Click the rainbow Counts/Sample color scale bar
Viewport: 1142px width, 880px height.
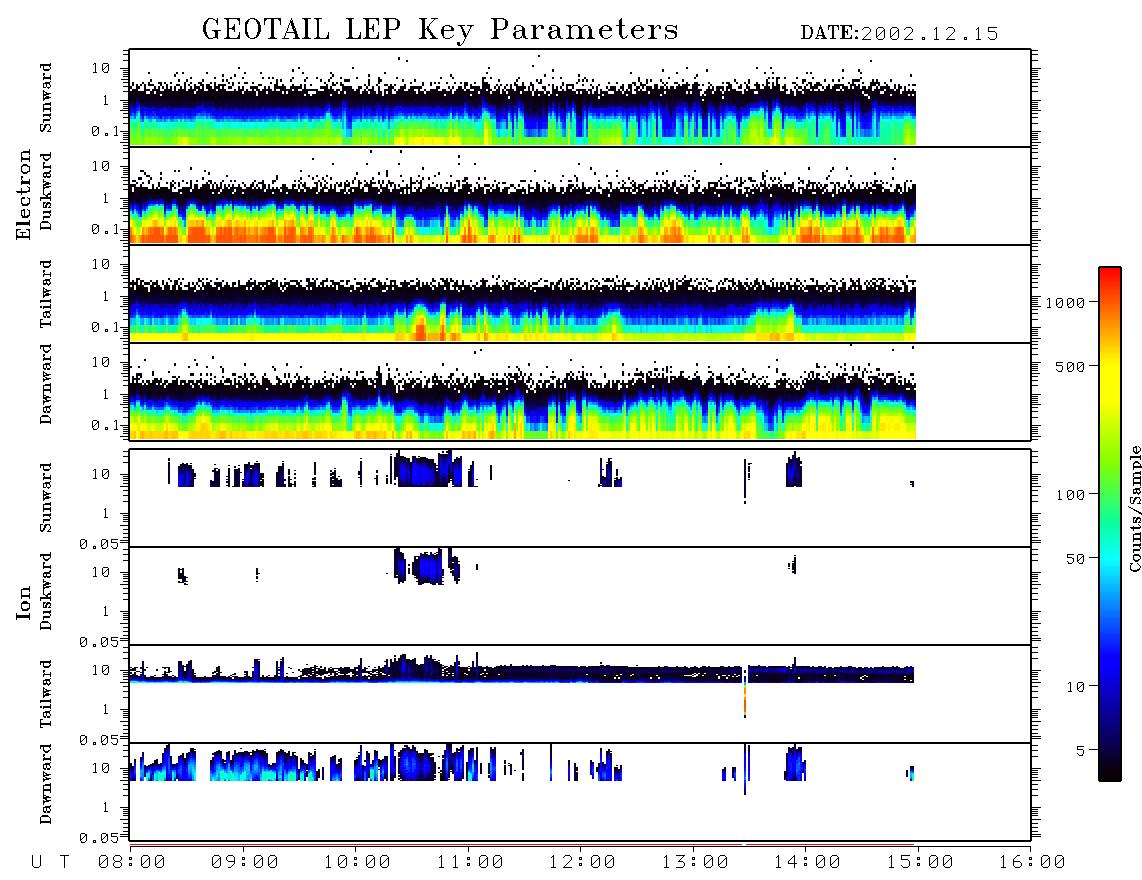(1110, 524)
